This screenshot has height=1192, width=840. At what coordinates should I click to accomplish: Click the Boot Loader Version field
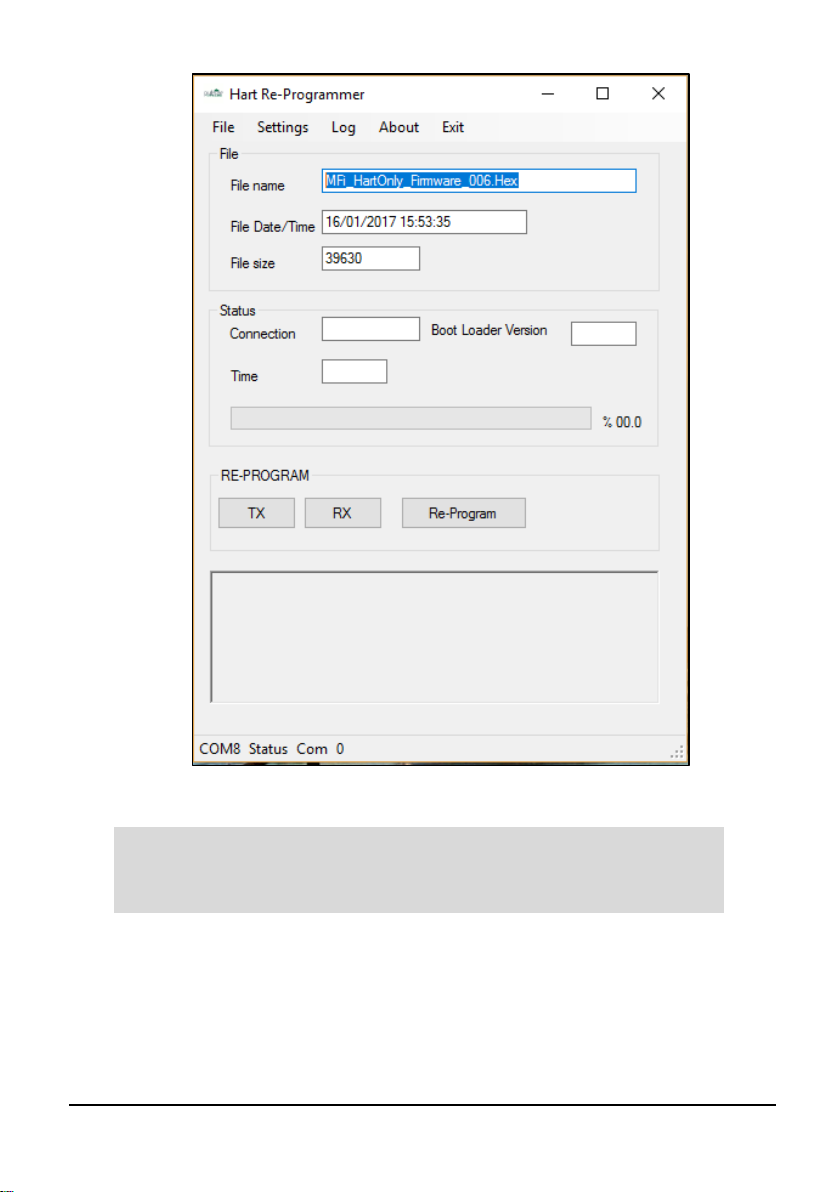pos(604,334)
